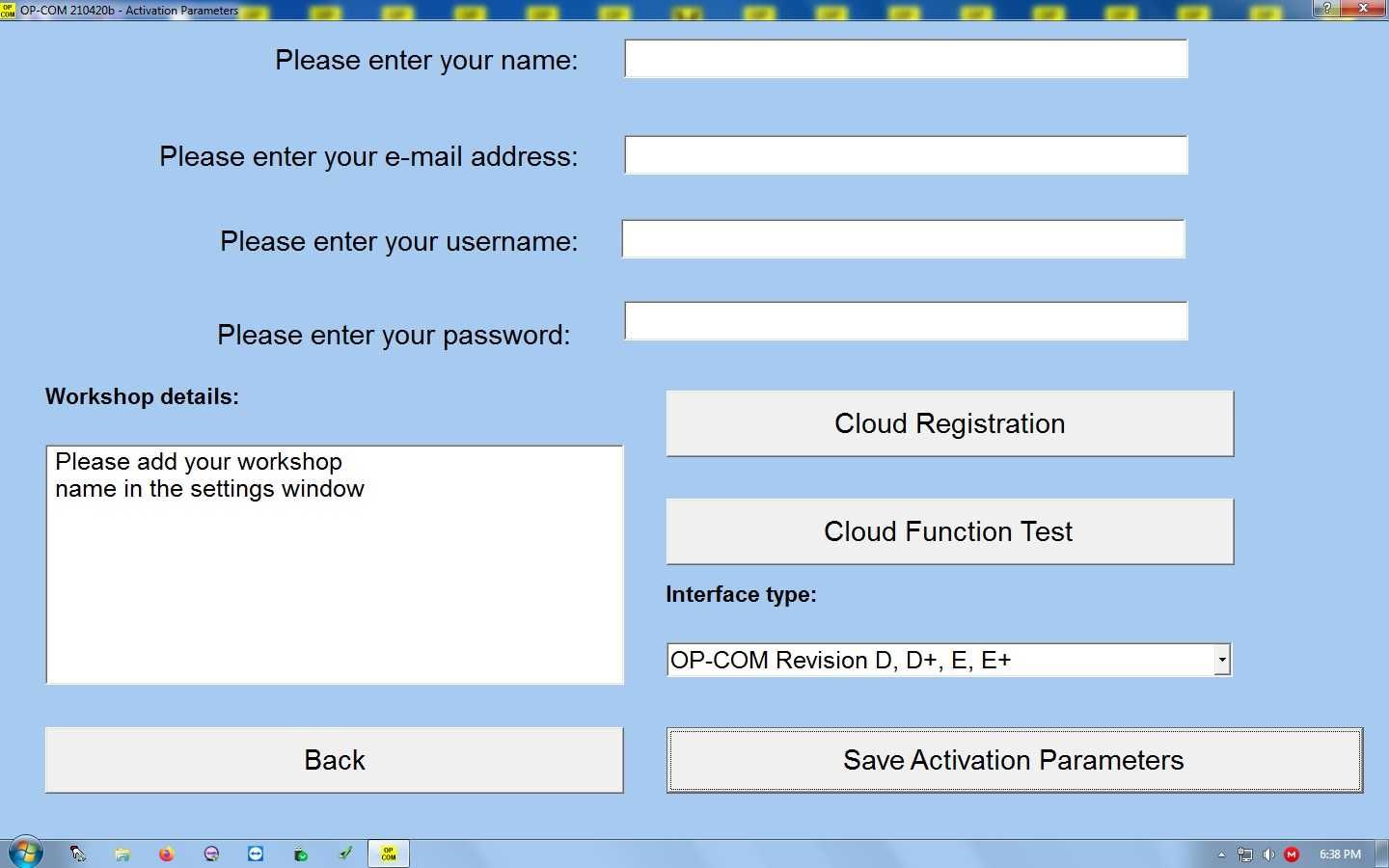Show hidden system tray icons
1389x868 pixels.
tap(1221, 854)
